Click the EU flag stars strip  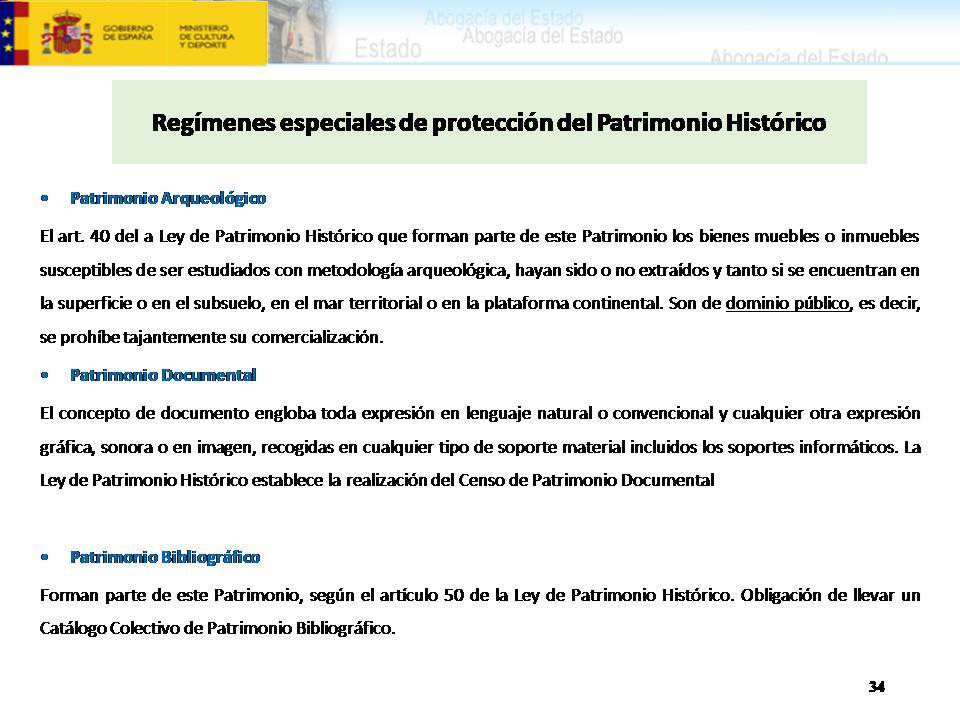tap(7, 33)
